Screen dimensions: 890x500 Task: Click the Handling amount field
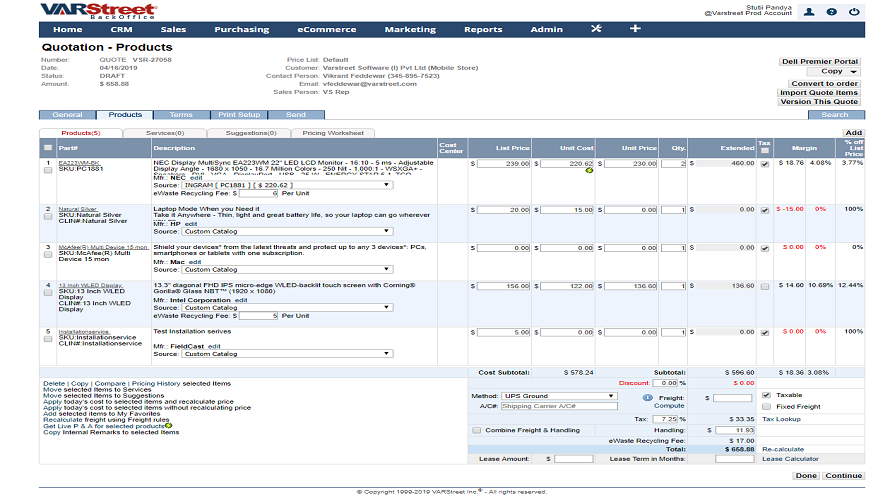pyautogui.click(x=735, y=431)
